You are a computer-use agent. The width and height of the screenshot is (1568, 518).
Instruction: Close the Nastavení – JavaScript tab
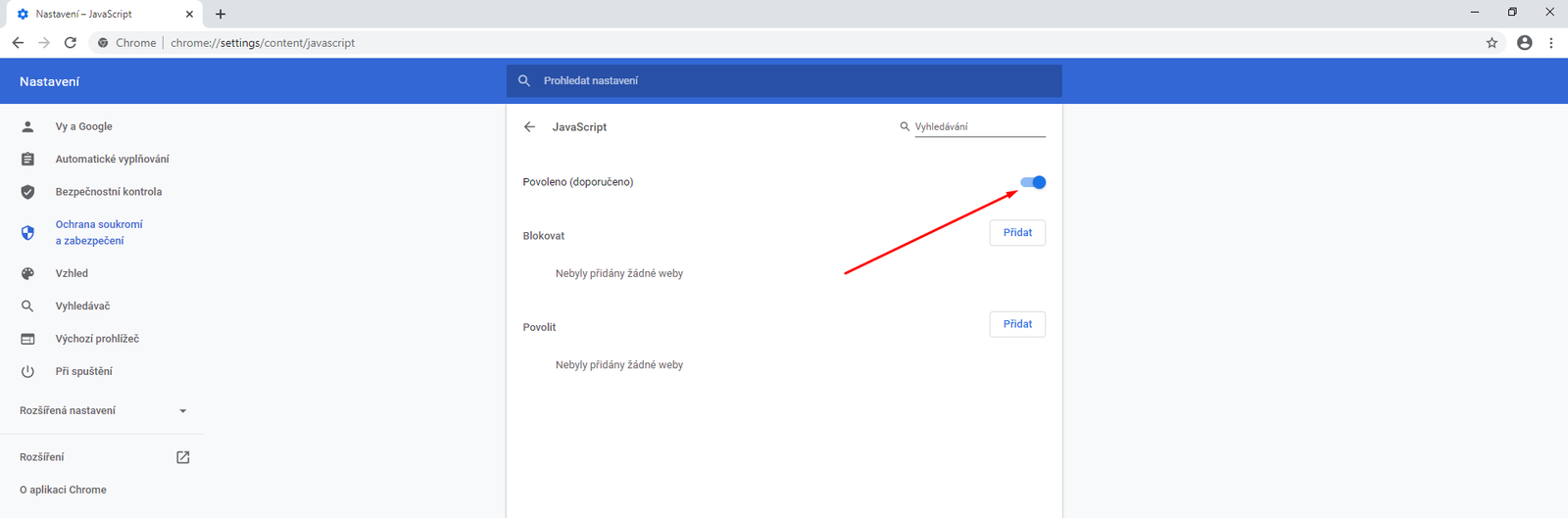189,15
